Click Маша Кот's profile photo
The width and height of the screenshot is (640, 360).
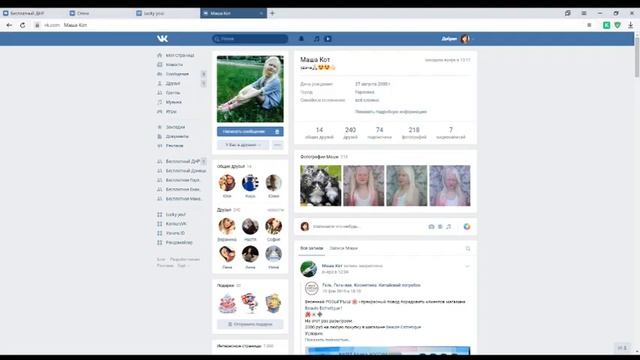coord(250,89)
